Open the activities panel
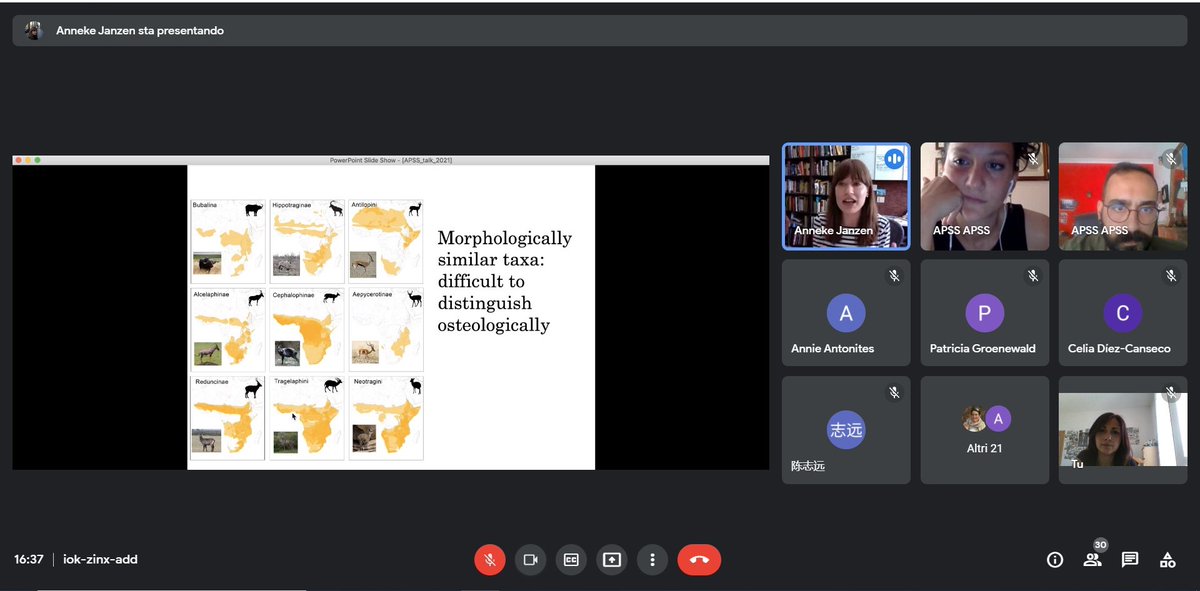1200x591 pixels. (x=1167, y=560)
